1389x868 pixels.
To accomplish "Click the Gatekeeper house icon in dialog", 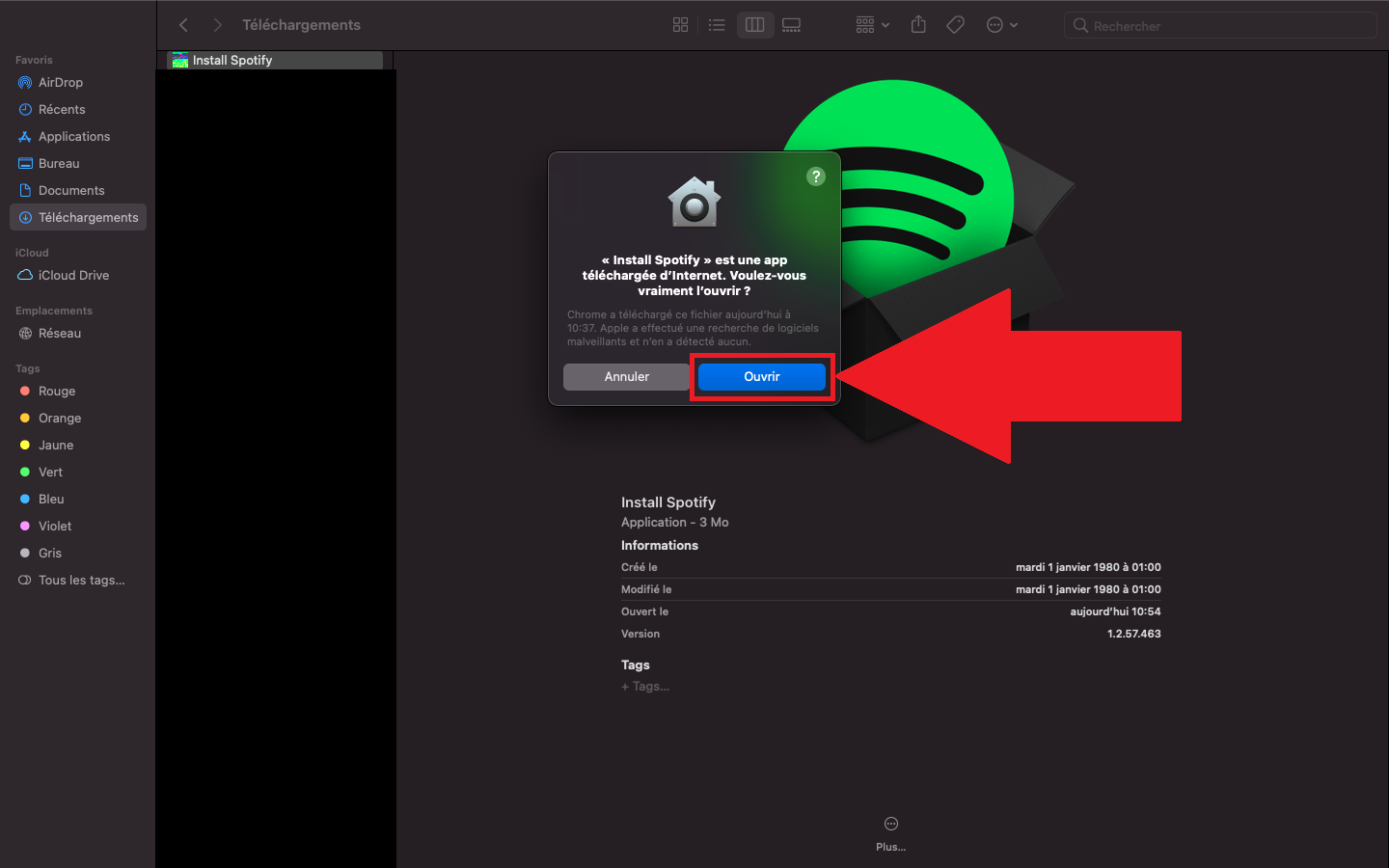I will 694,203.
